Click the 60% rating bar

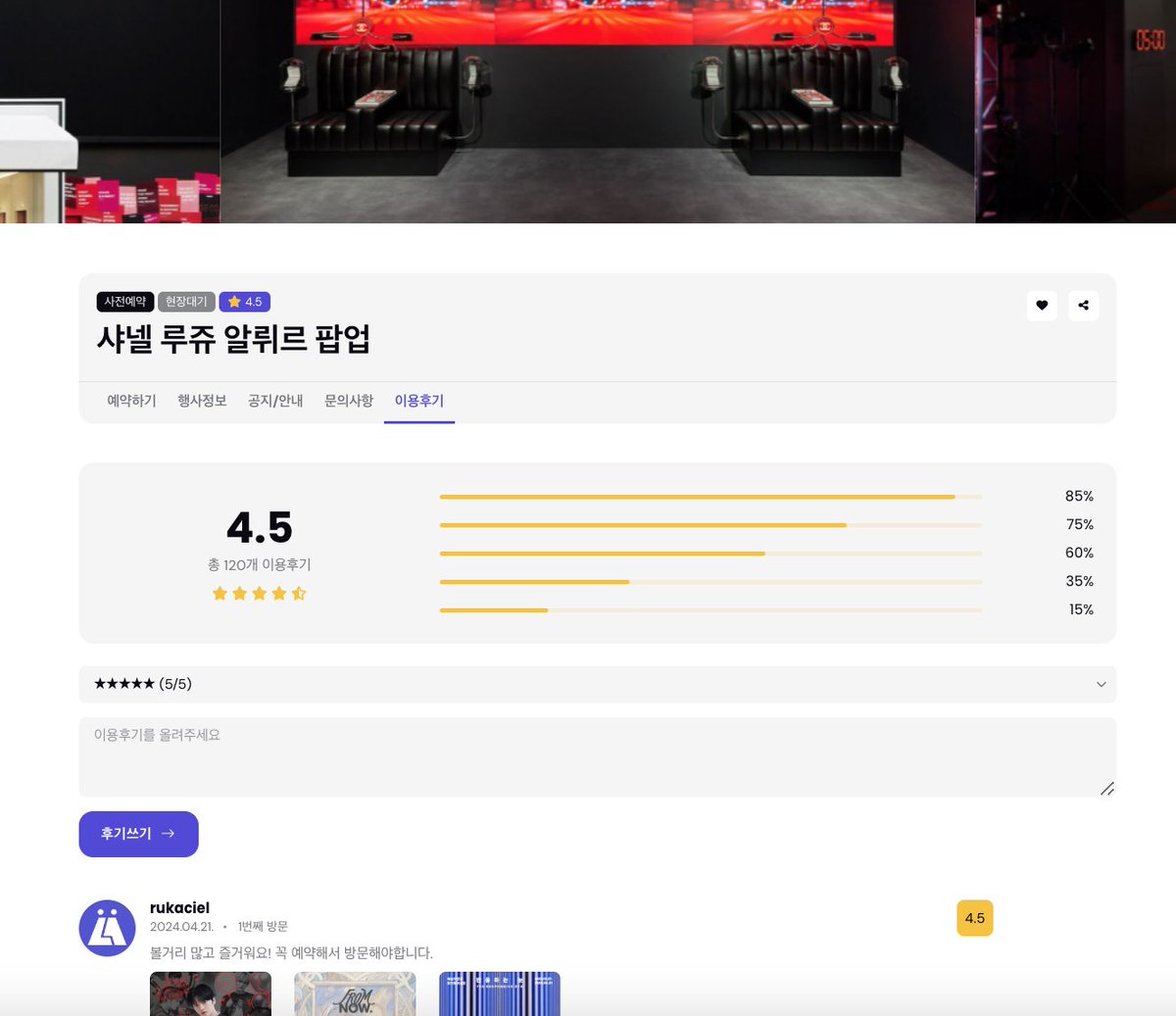[x=710, y=554]
